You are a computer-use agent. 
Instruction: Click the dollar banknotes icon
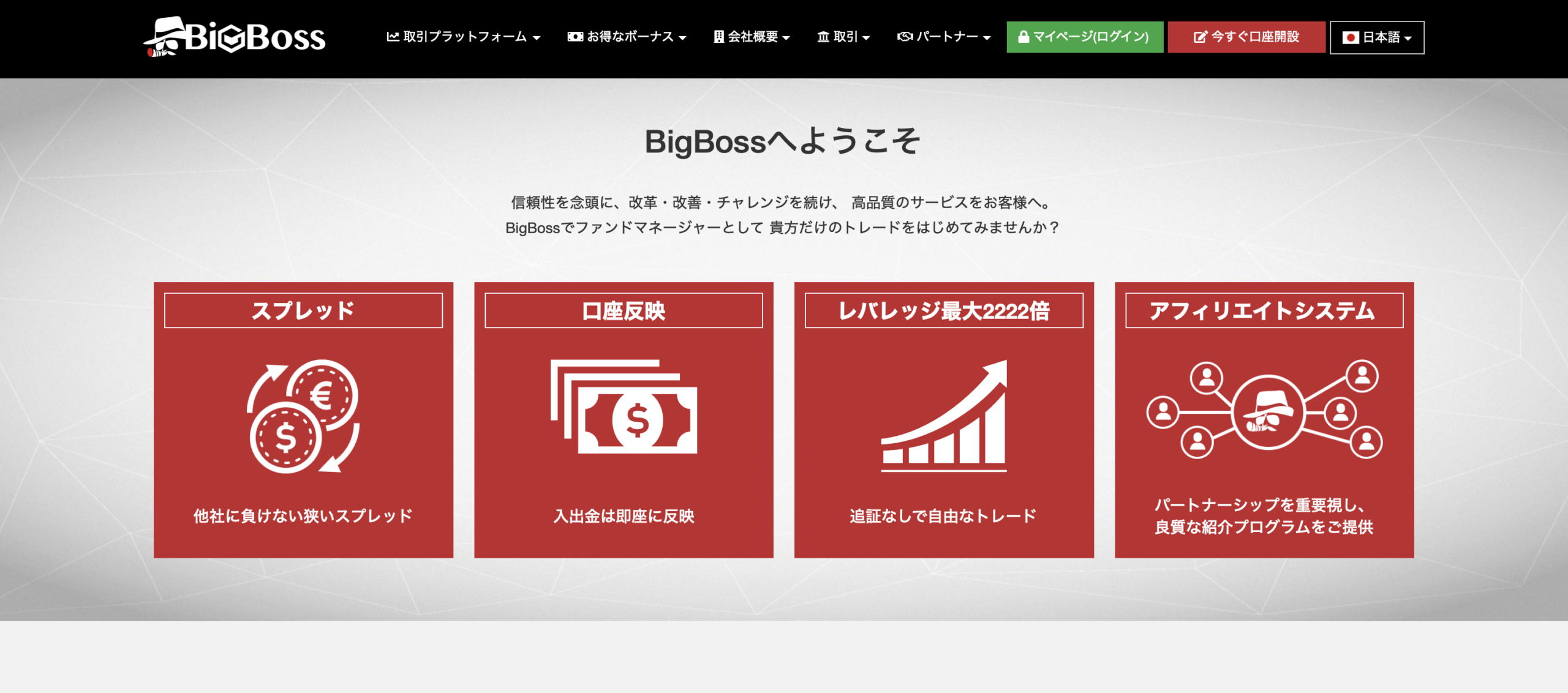click(624, 407)
